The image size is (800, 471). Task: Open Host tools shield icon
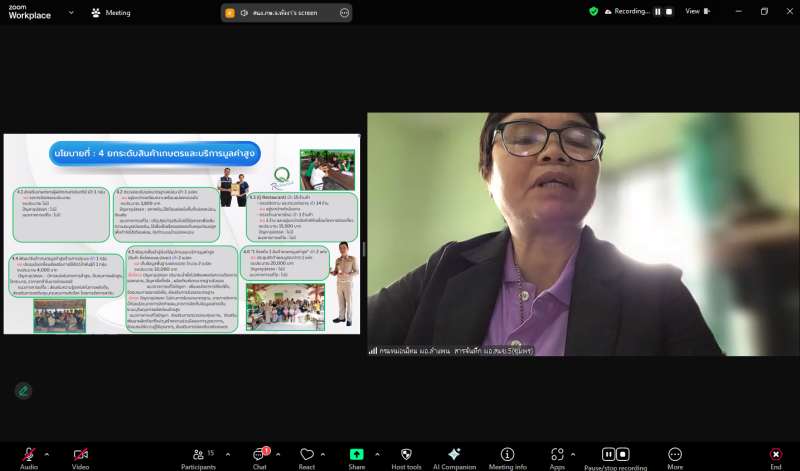[x=406, y=454]
